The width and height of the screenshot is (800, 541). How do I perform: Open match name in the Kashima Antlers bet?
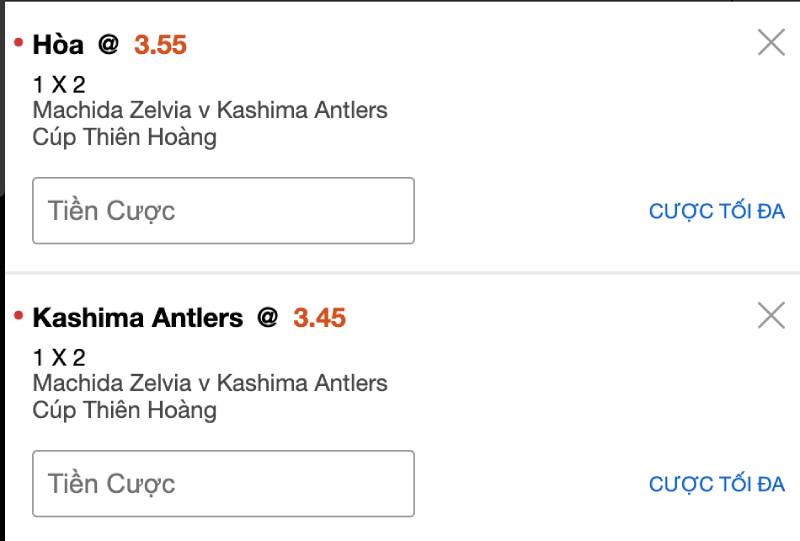(x=210, y=382)
